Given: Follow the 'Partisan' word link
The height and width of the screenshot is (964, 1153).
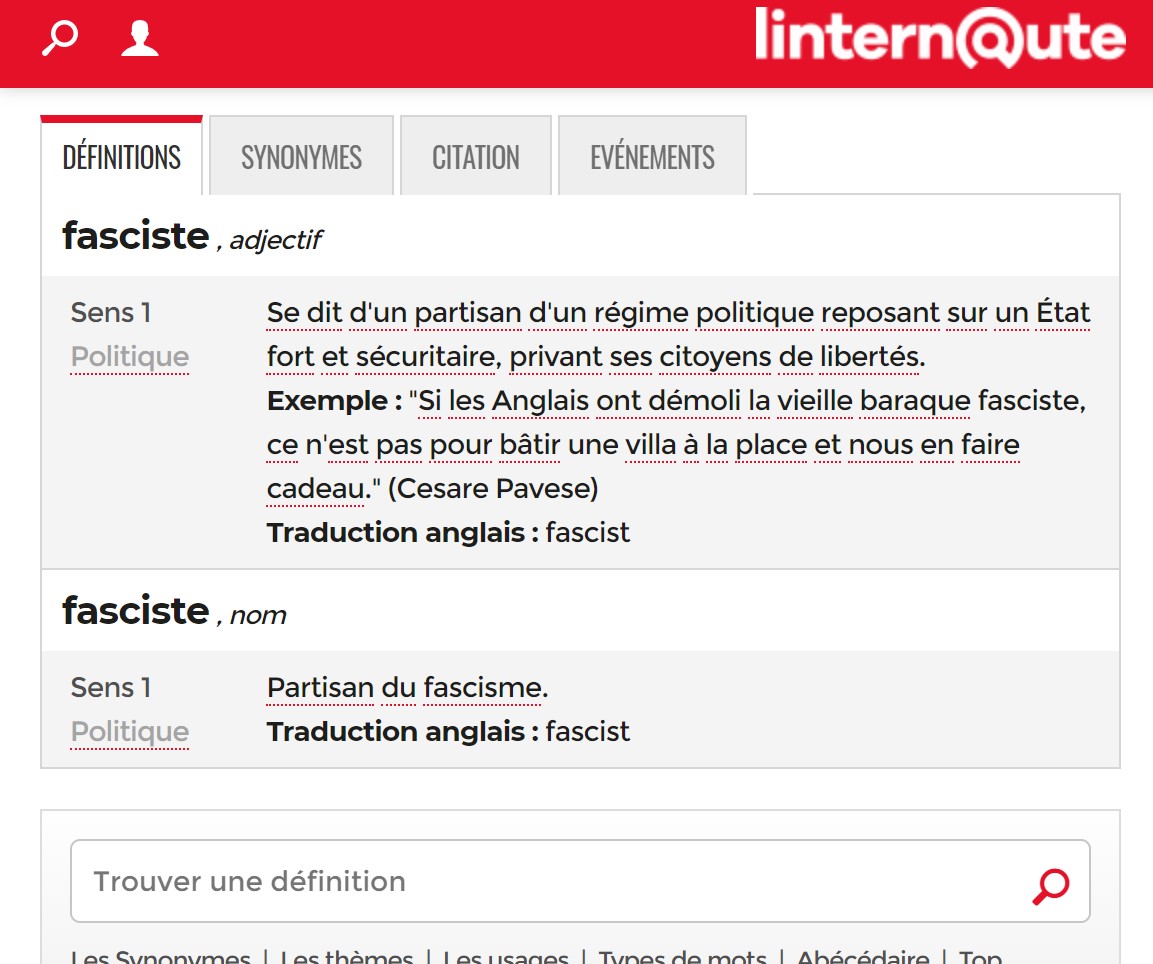Looking at the screenshot, I should pos(321,688).
